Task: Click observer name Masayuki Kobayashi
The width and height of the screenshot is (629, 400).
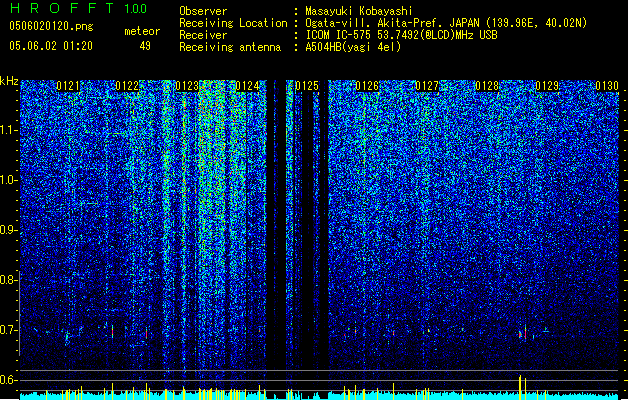Action: click(359, 11)
